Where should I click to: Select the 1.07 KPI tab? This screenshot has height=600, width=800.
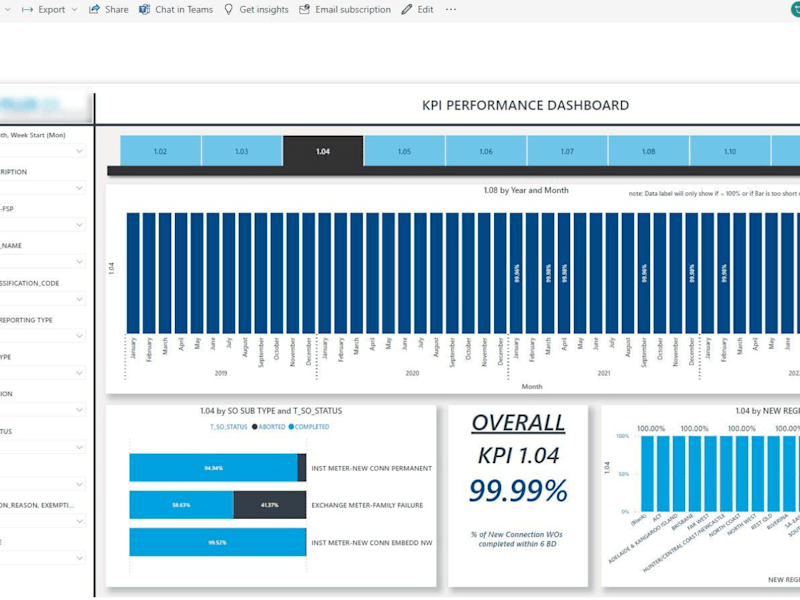click(x=567, y=151)
